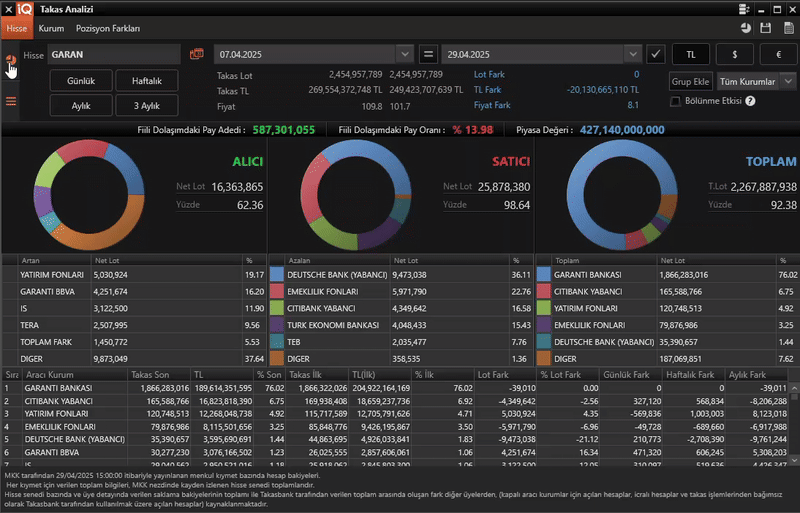Open the Tüm Kurumlar dropdown

point(788,82)
